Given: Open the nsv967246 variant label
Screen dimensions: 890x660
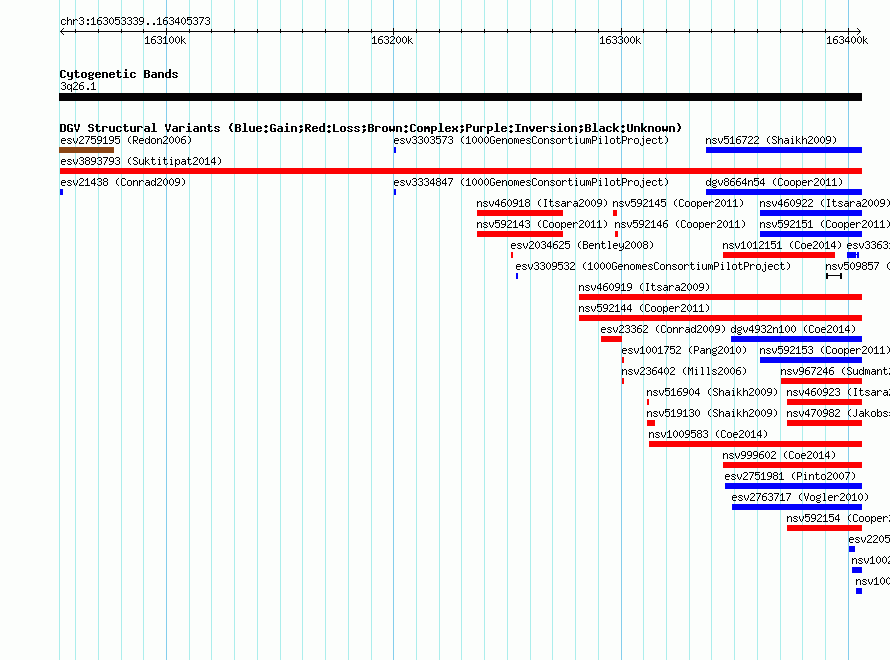Looking at the screenshot, I should tap(835, 371).
